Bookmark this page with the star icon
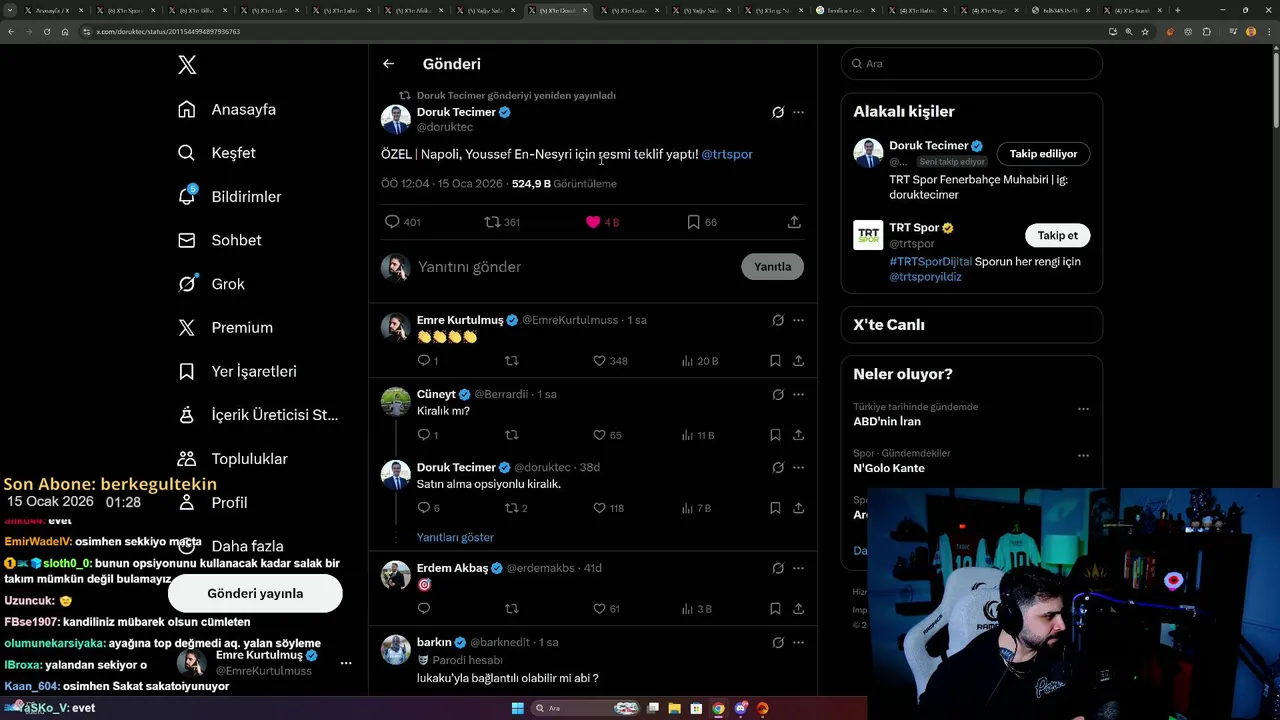This screenshot has height=720, width=1280. 1145,31
